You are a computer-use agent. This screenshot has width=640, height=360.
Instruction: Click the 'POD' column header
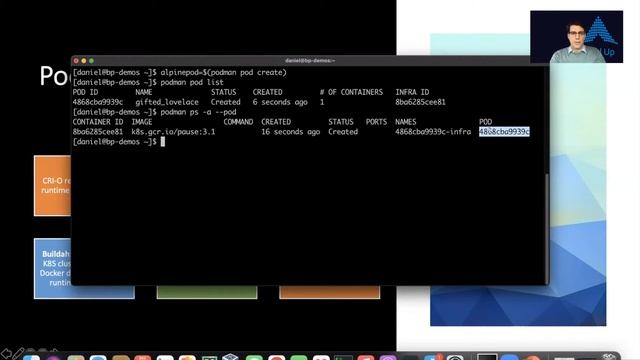(x=485, y=122)
